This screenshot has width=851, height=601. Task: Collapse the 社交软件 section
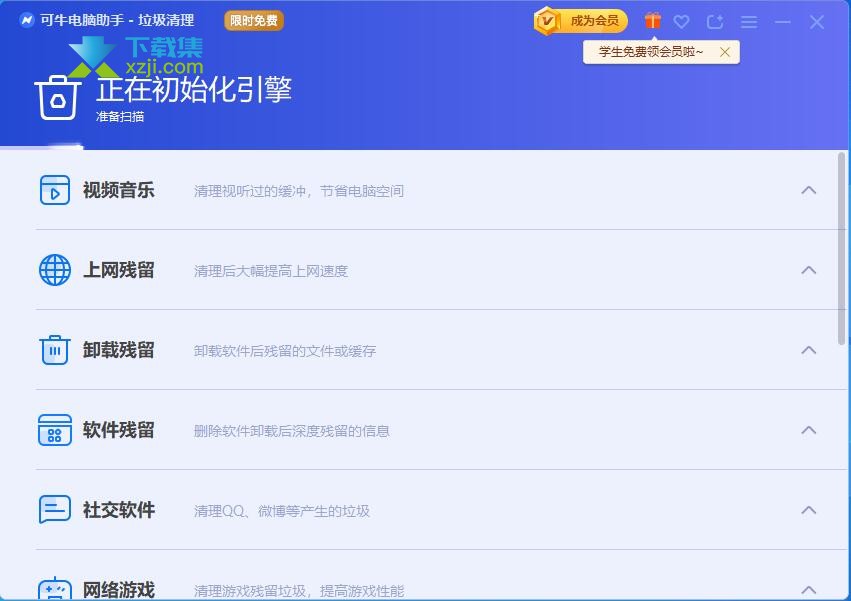(809, 510)
